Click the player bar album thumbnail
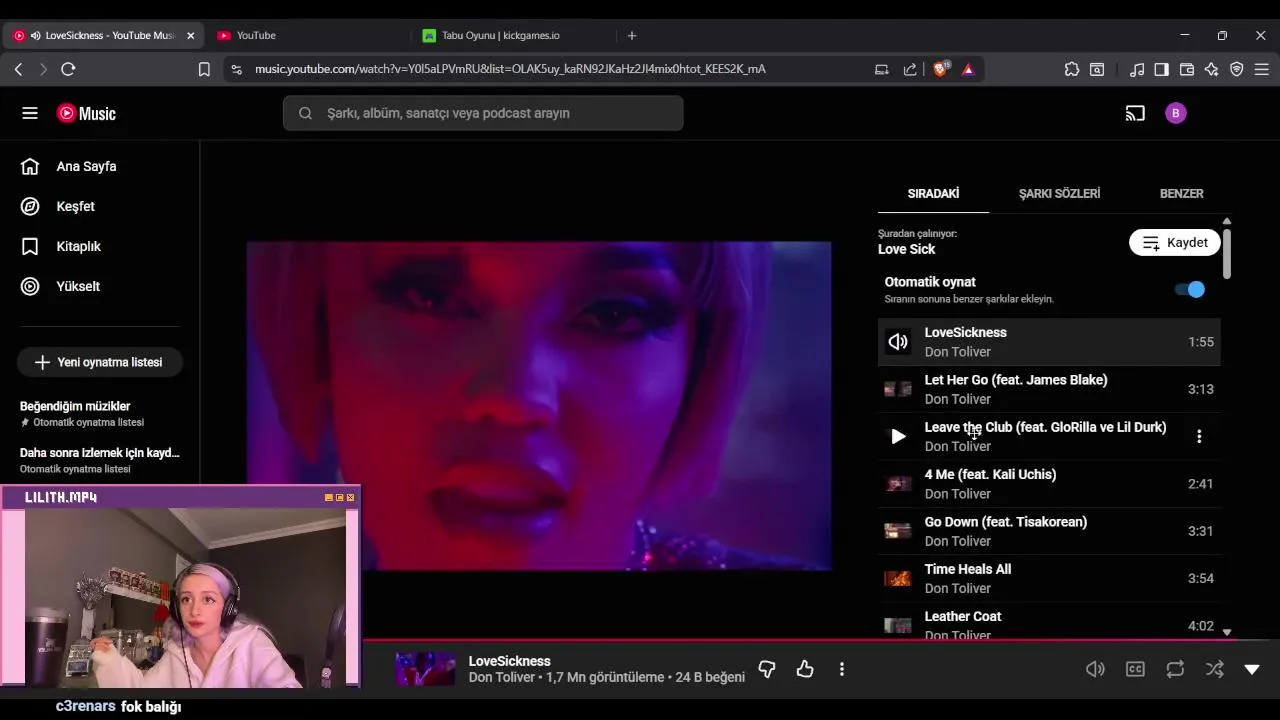This screenshot has width=1280, height=720. click(x=425, y=669)
